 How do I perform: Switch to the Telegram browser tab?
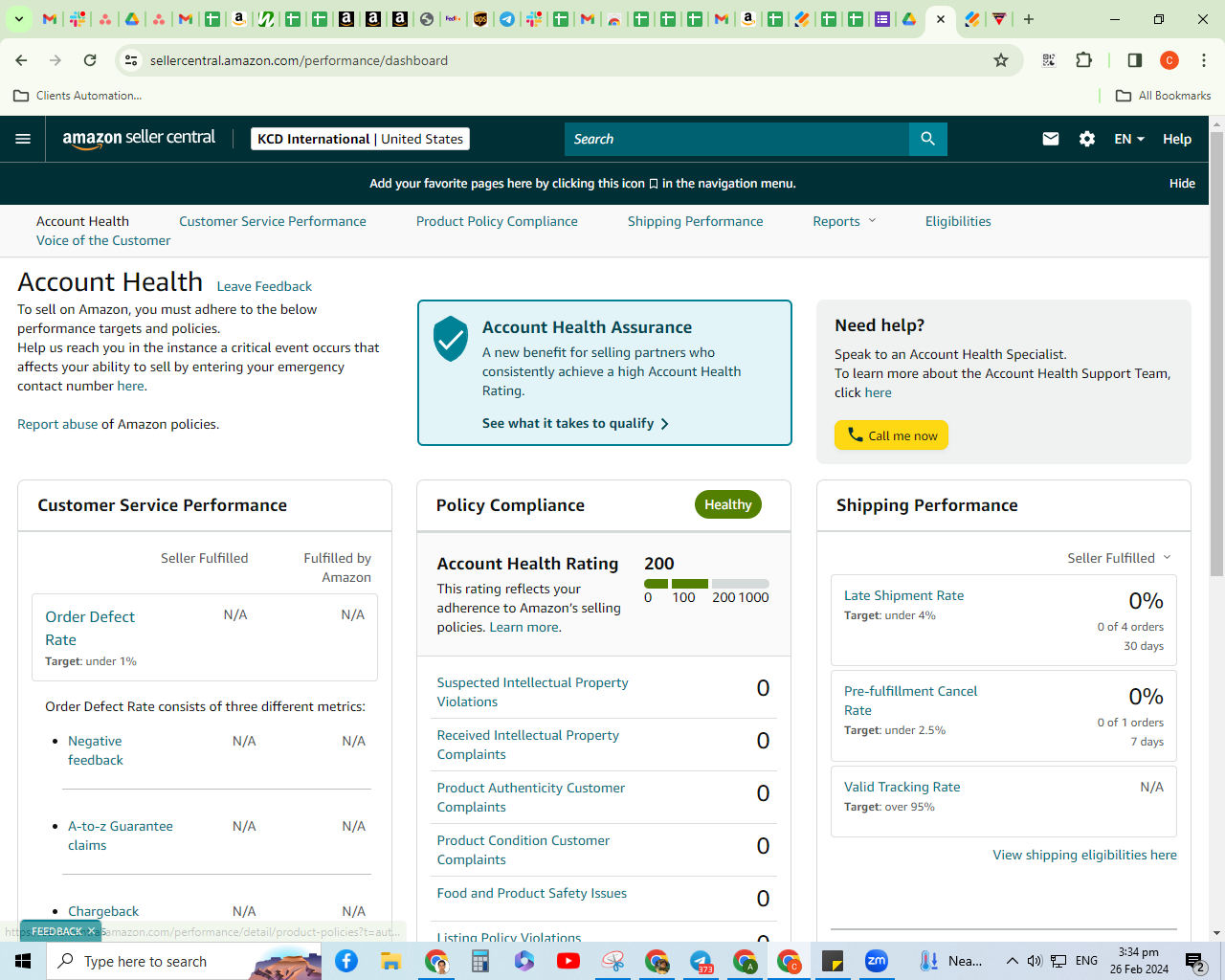click(507, 19)
